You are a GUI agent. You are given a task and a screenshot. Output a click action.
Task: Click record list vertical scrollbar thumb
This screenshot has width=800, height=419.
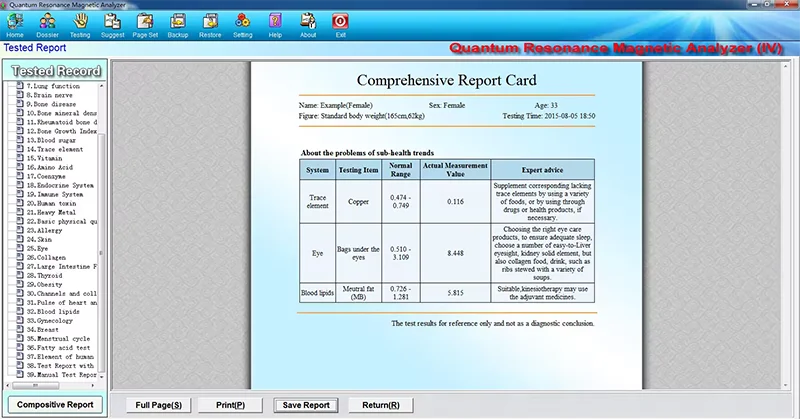tap(101, 253)
